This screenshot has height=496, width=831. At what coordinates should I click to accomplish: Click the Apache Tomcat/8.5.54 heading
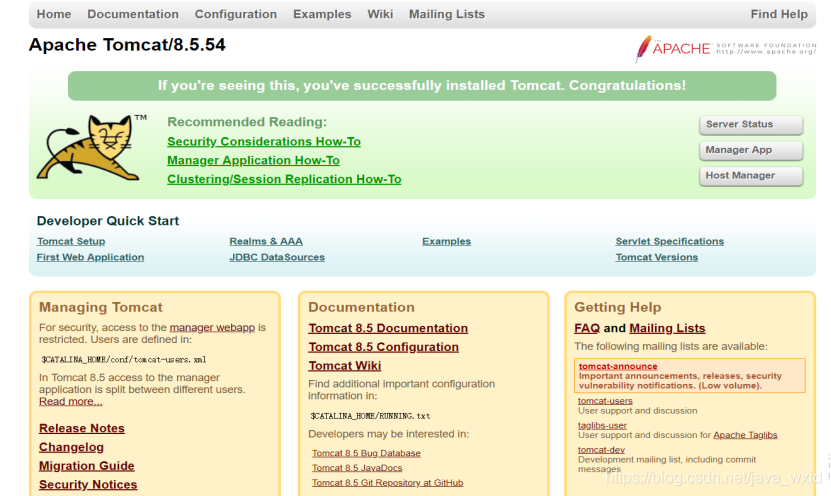127,45
